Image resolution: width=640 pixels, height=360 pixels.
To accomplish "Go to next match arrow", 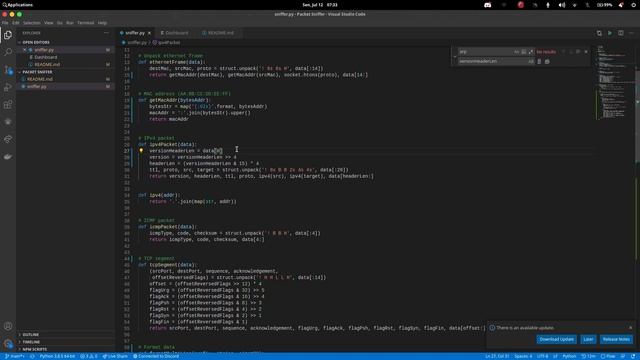I will pyautogui.click(x=571, y=52).
